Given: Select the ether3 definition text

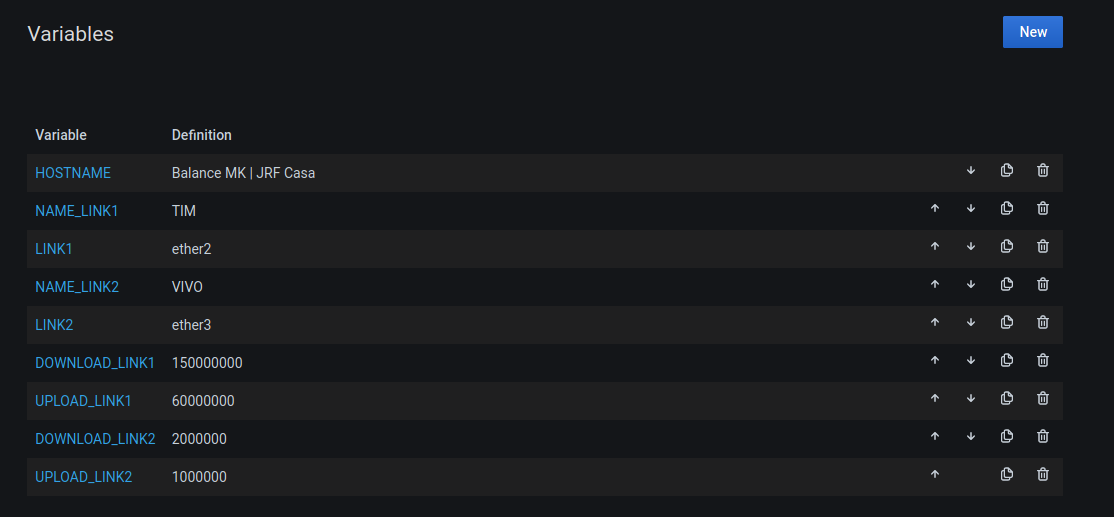Looking at the screenshot, I should pos(191,325).
